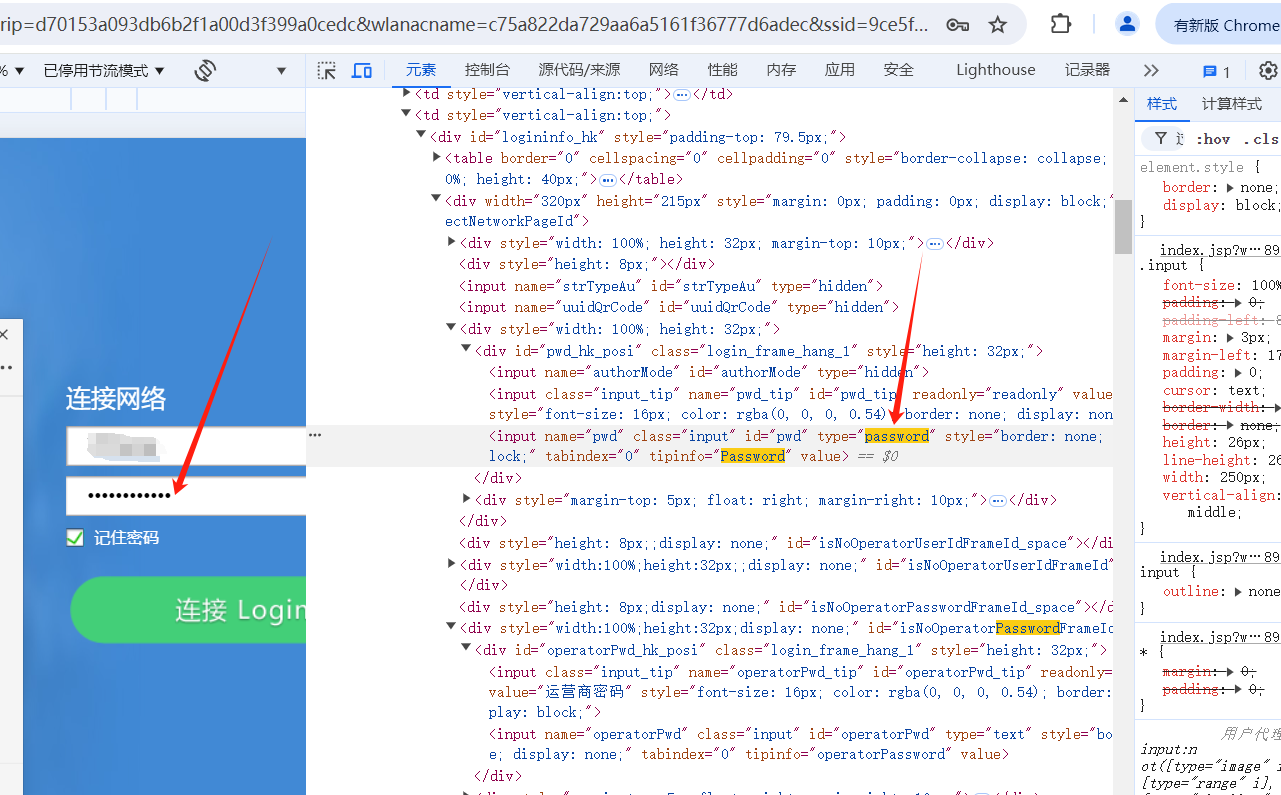1281x795 pixels.
Task: Open the Lighthouse tab
Action: (x=996, y=70)
